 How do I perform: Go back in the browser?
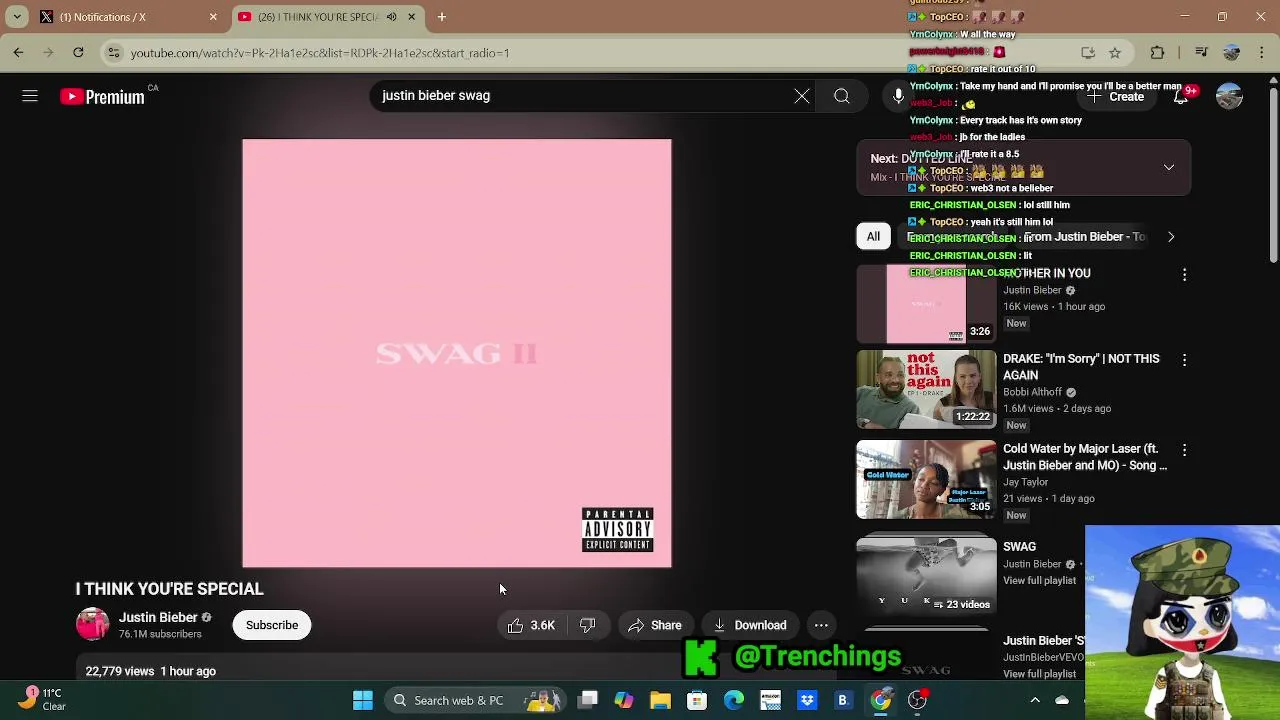(18, 52)
